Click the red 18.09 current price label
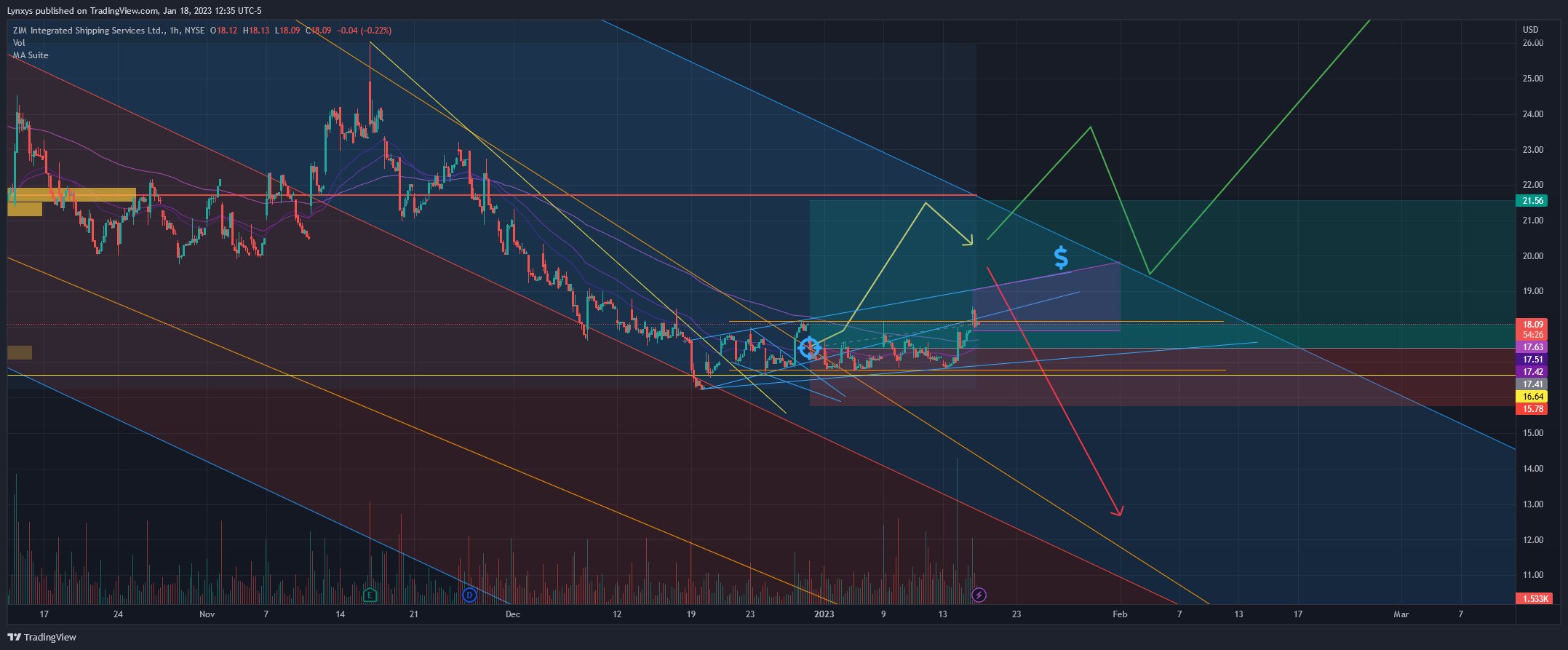 point(1533,325)
